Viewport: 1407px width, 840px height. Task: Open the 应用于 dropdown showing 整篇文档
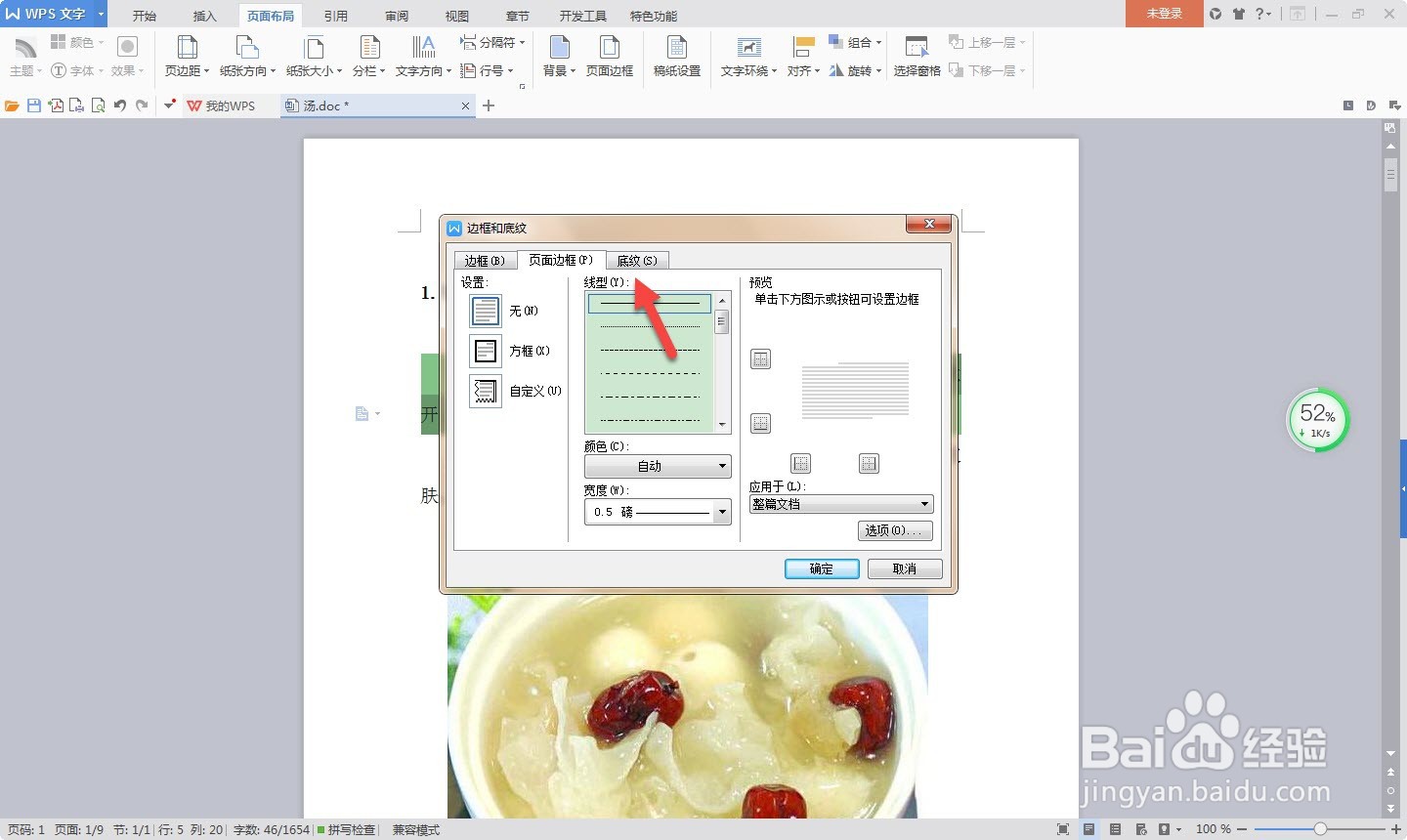[x=841, y=504]
